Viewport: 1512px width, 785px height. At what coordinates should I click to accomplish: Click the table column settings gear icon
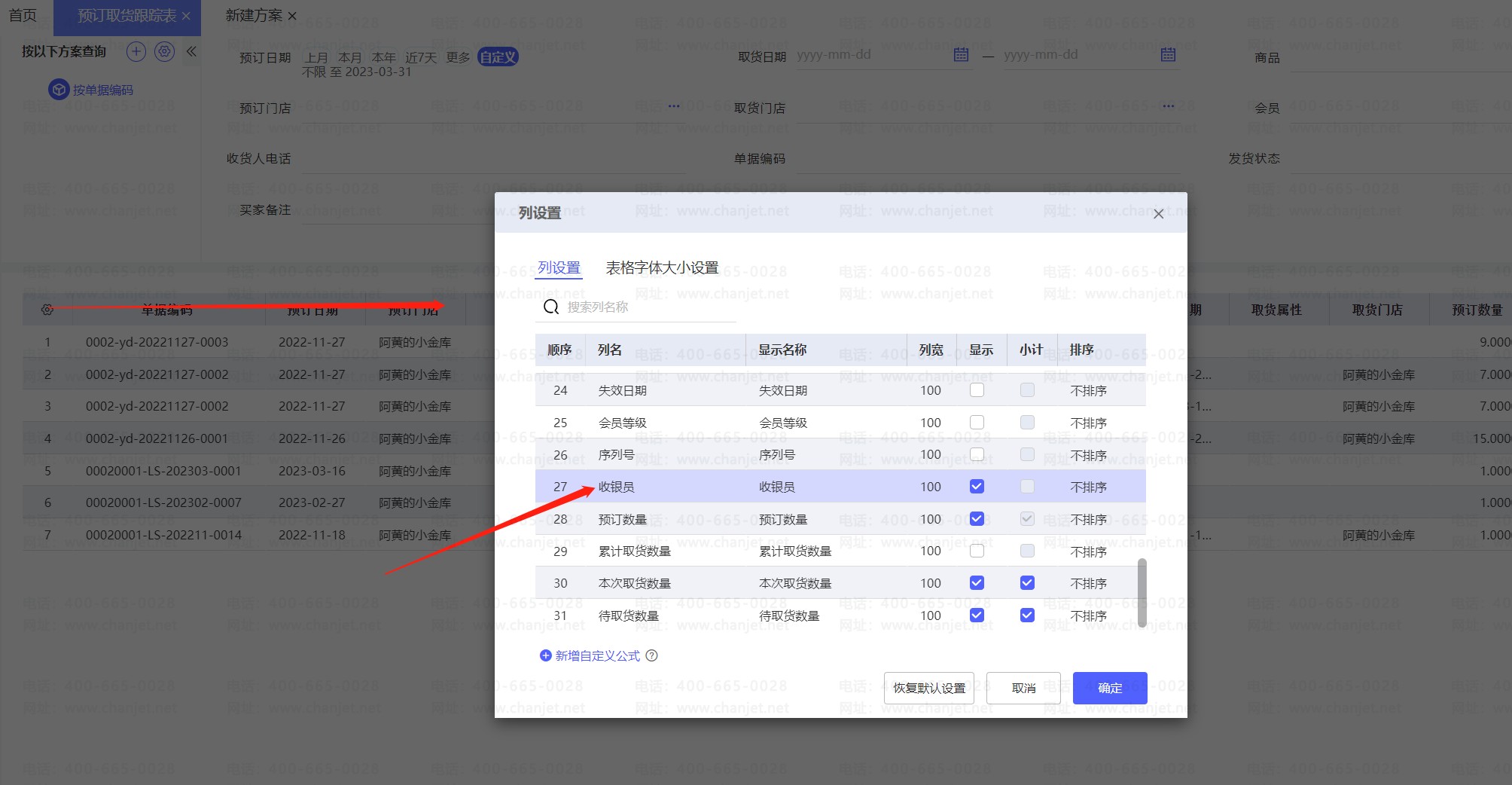point(47,310)
